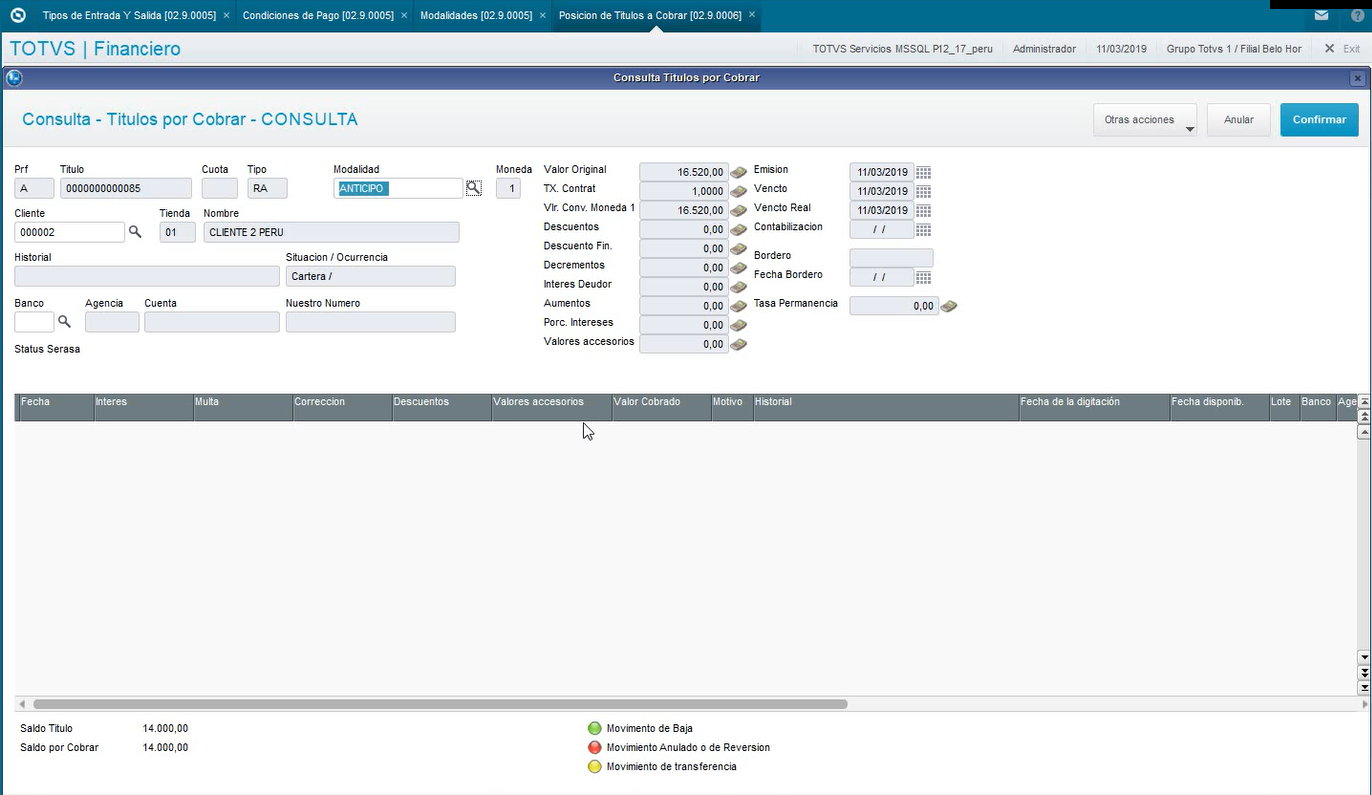Close the Consulta Titulos por Cobrar dialog

[1357, 78]
